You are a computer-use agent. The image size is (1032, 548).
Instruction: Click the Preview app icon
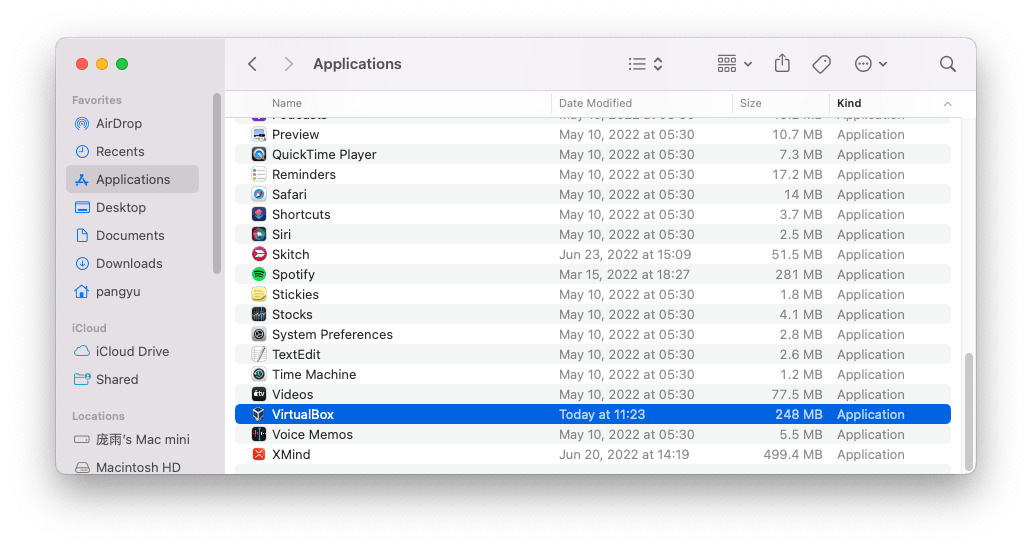259,134
